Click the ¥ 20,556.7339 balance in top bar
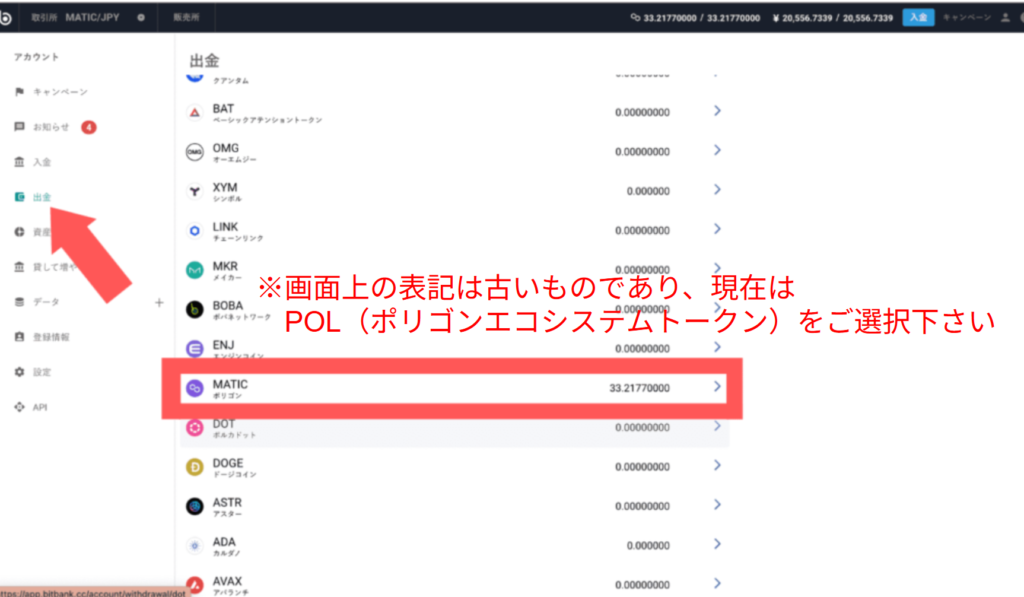This screenshot has height=597, width=1024. [833, 18]
